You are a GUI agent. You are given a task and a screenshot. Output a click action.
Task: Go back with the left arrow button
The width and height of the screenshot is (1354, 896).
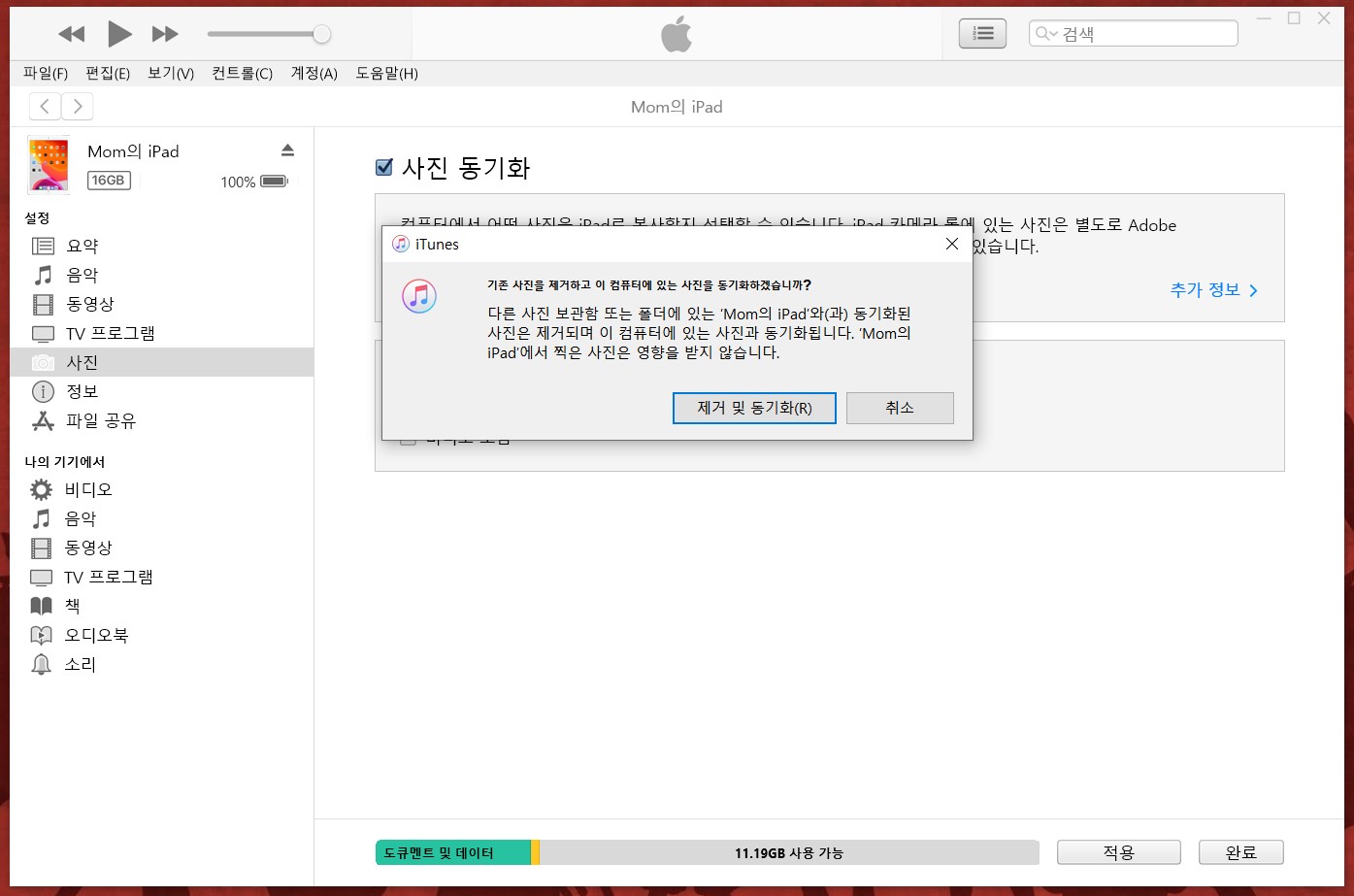[45, 106]
